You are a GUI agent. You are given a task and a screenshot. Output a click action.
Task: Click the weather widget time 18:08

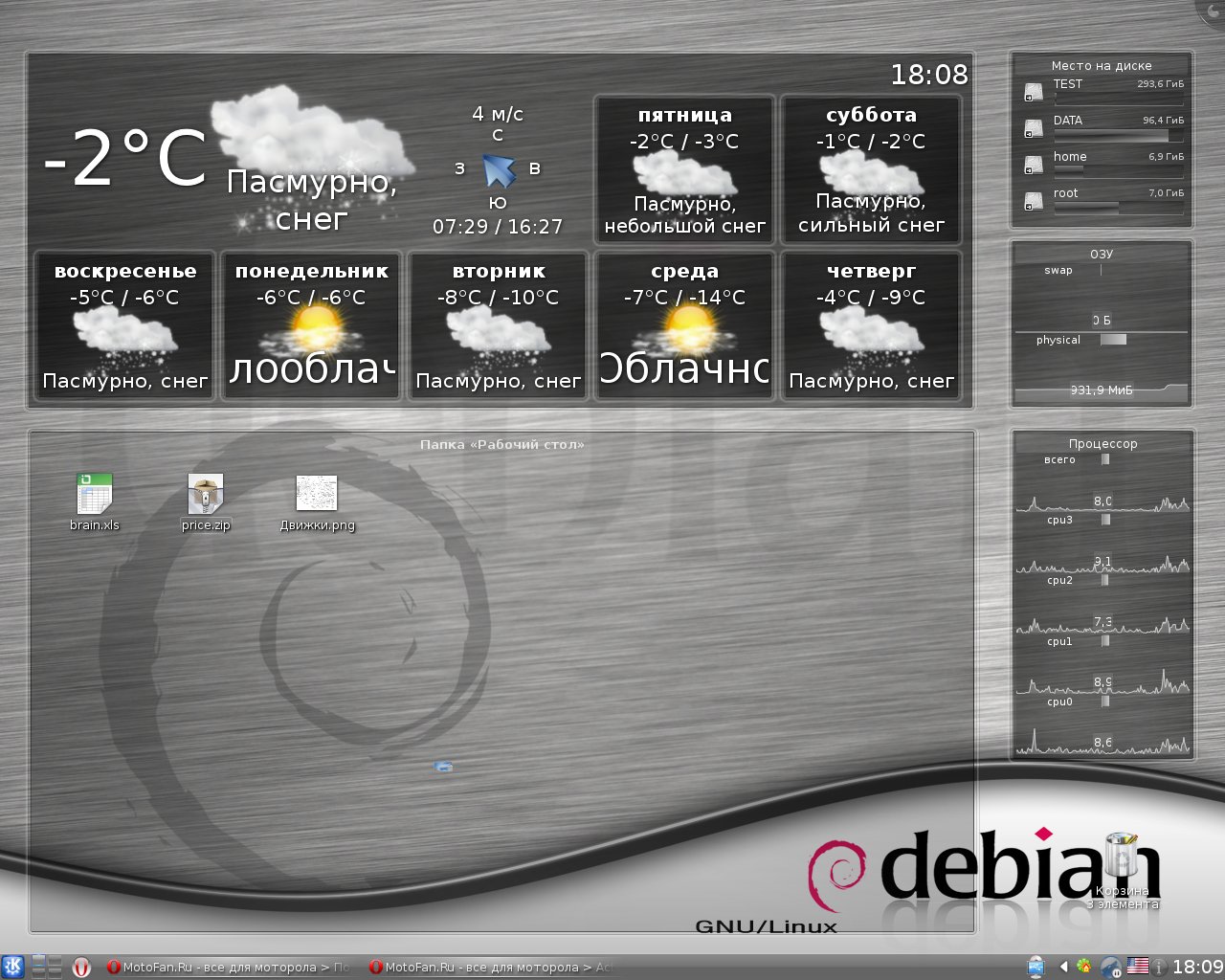(929, 74)
